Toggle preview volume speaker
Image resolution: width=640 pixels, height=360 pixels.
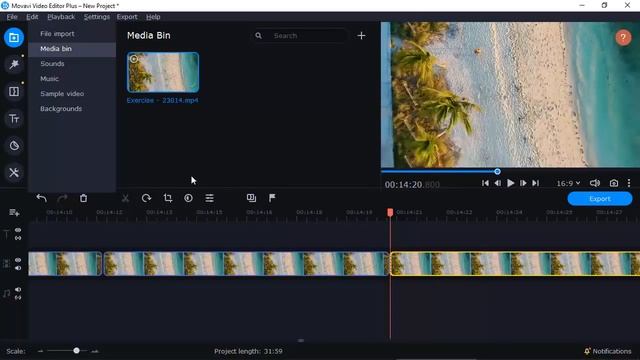(595, 183)
